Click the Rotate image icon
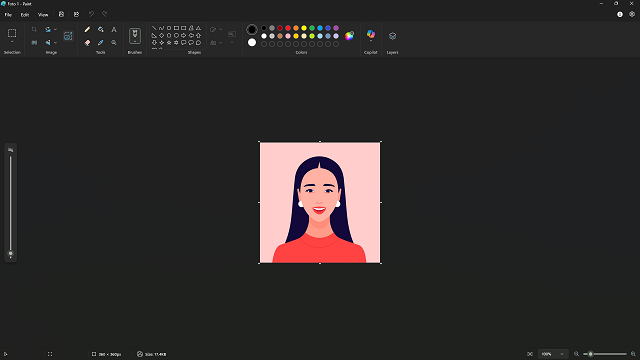Image resolution: width=640 pixels, height=360 pixels. 48,29
